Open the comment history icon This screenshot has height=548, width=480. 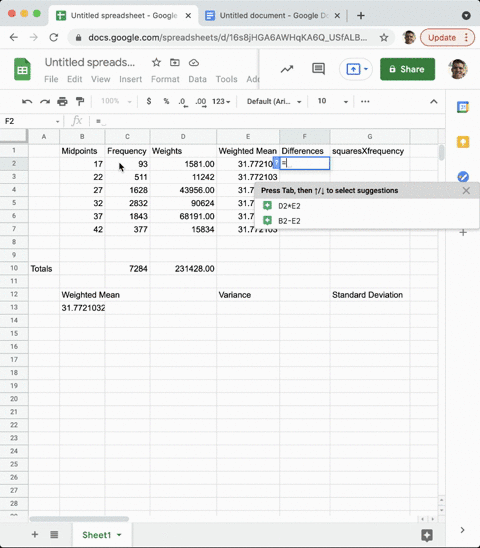318,69
